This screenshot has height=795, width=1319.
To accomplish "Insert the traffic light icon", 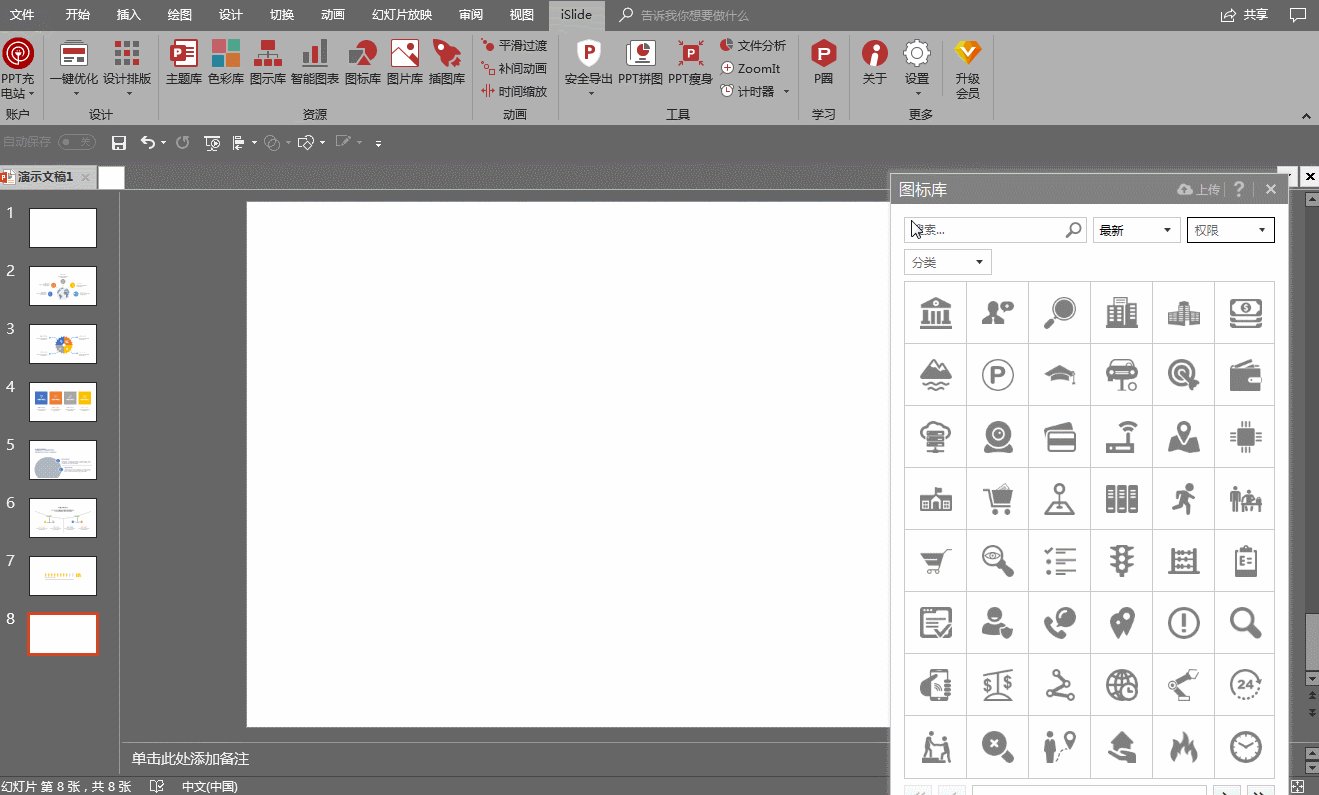I will point(1121,560).
